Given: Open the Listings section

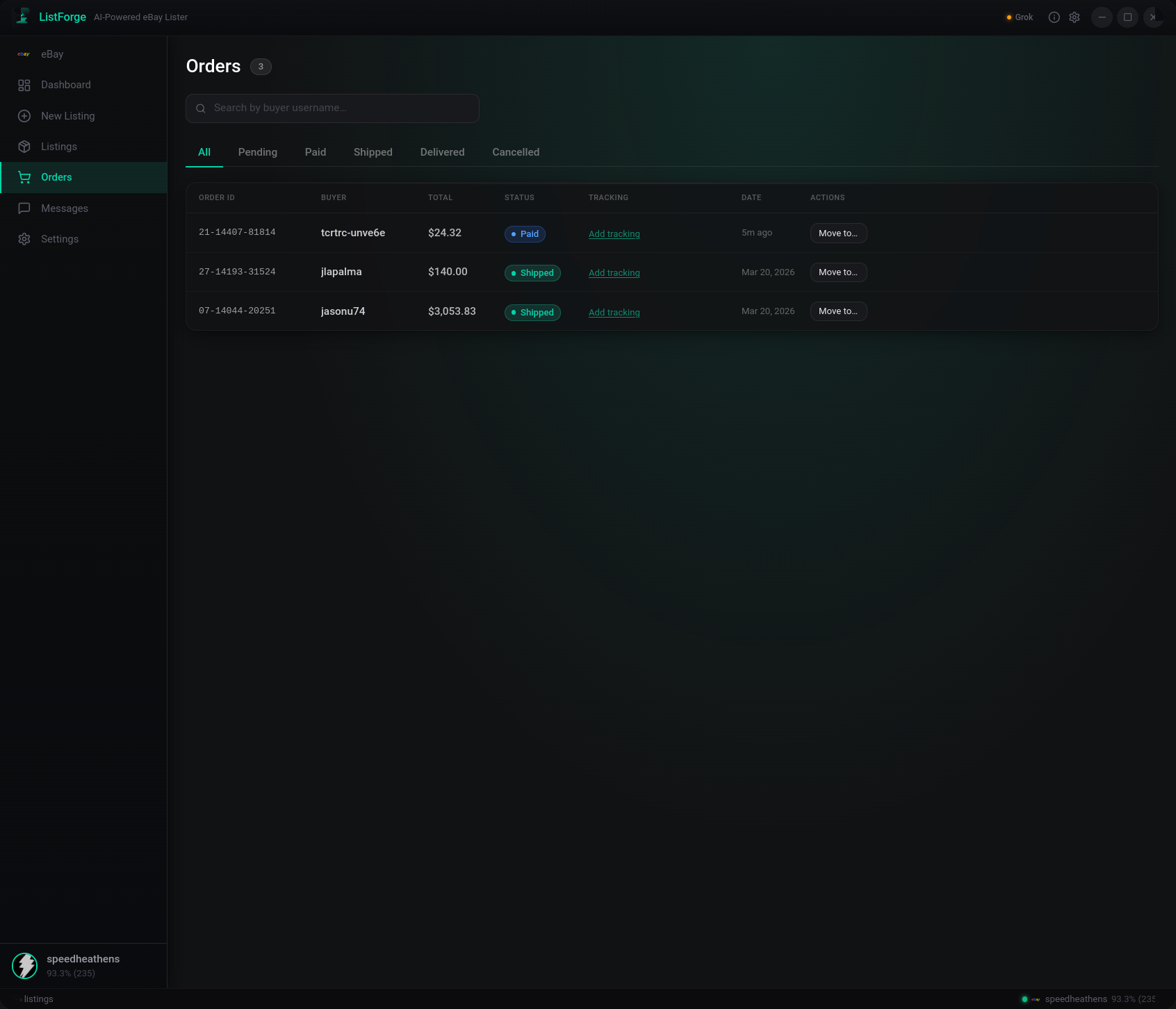Looking at the screenshot, I should point(83,147).
